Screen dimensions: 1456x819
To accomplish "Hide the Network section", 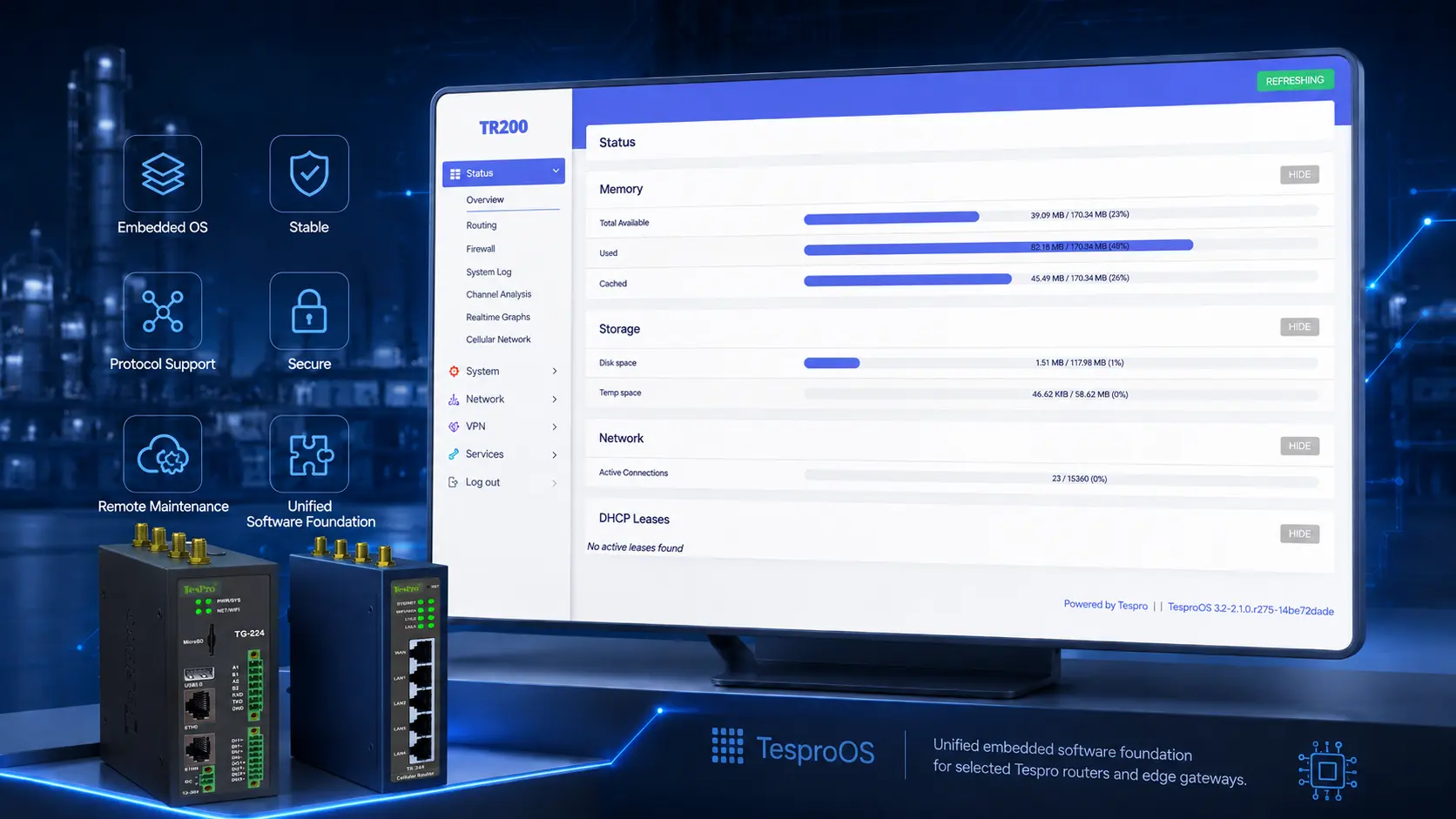I will tap(1299, 446).
